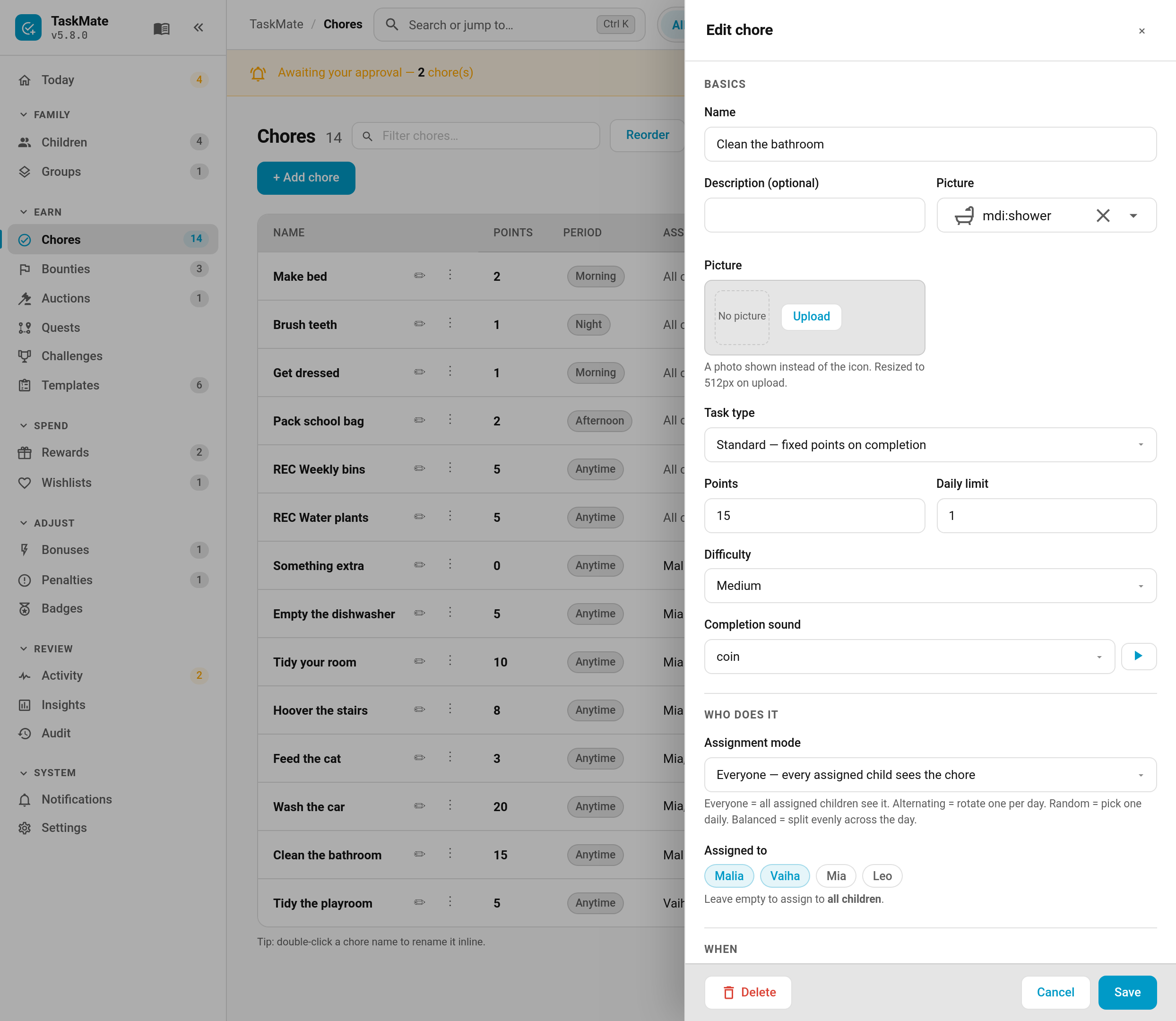This screenshot has height=1021, width=1176.
Task: Click the Delete chore button
Action: (x=748, y=993)
